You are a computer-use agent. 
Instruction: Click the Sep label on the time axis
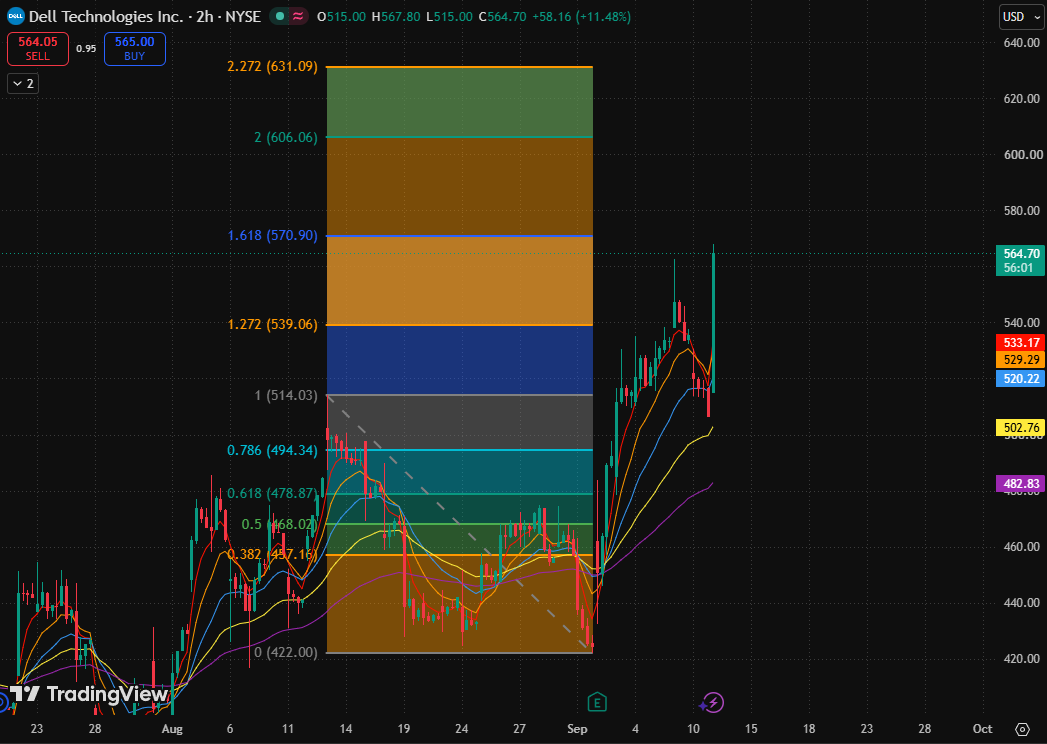click(577, 729)
